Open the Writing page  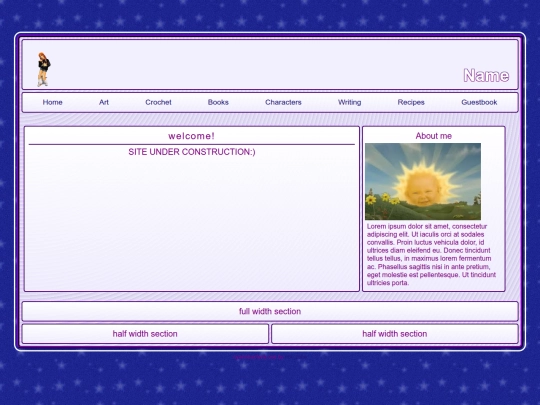(x=350, y=102)
